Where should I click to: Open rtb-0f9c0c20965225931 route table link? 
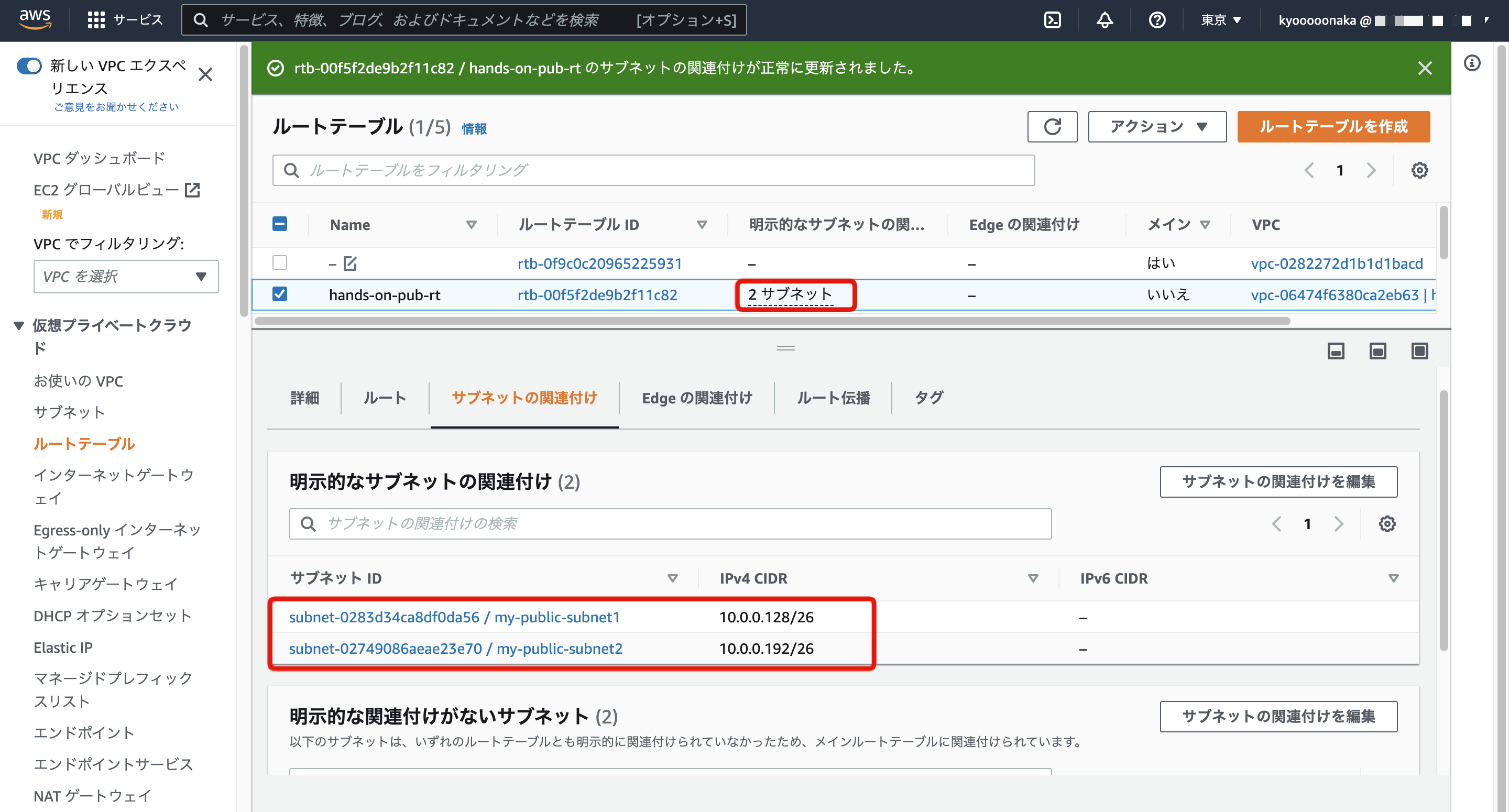pos(599,264)
